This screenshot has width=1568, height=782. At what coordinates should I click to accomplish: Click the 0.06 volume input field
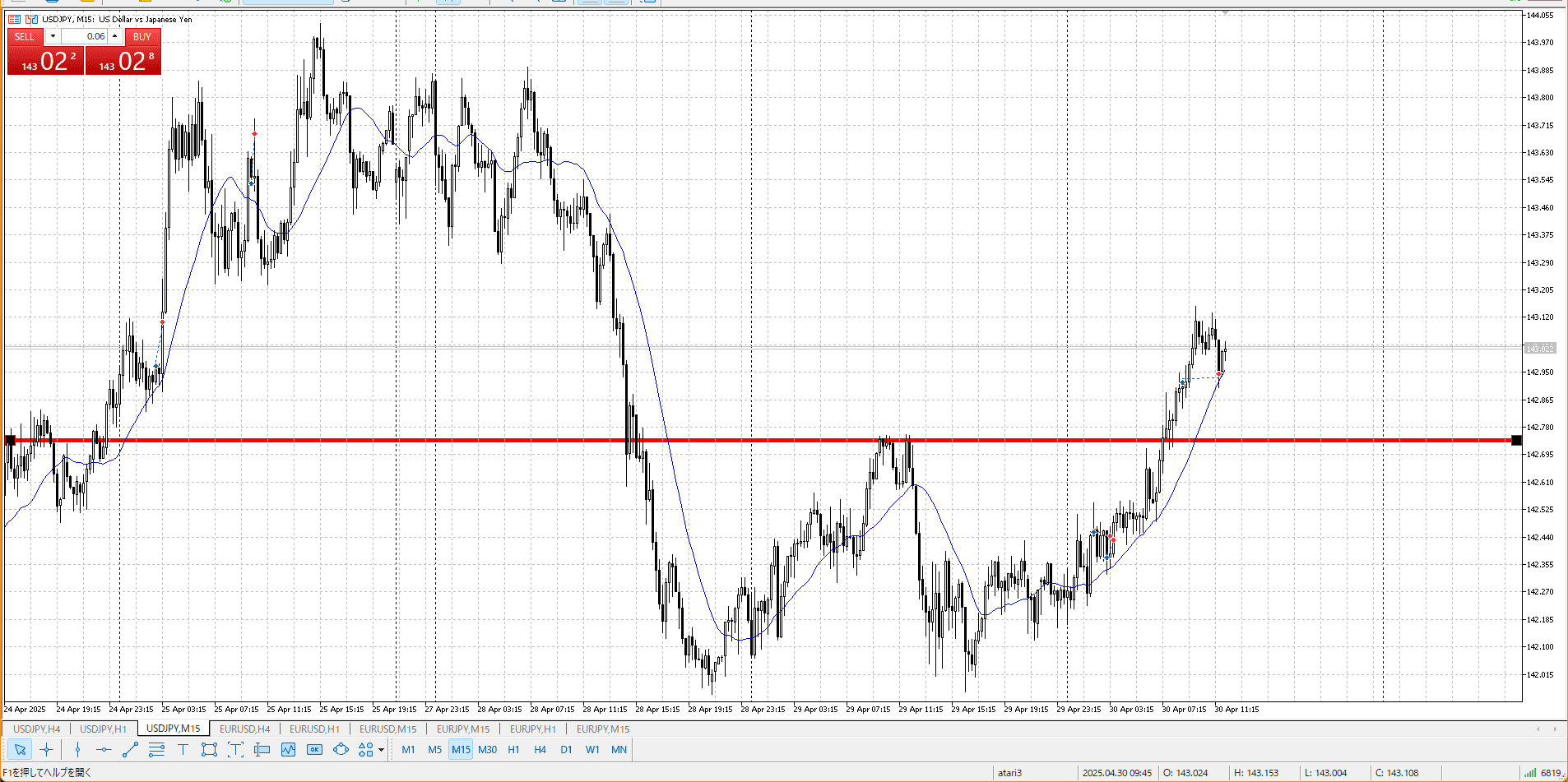coord(85,36)
